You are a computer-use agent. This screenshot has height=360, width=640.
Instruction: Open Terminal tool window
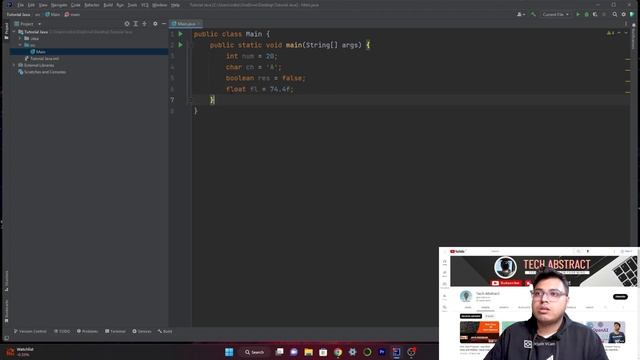coord(115,331)
